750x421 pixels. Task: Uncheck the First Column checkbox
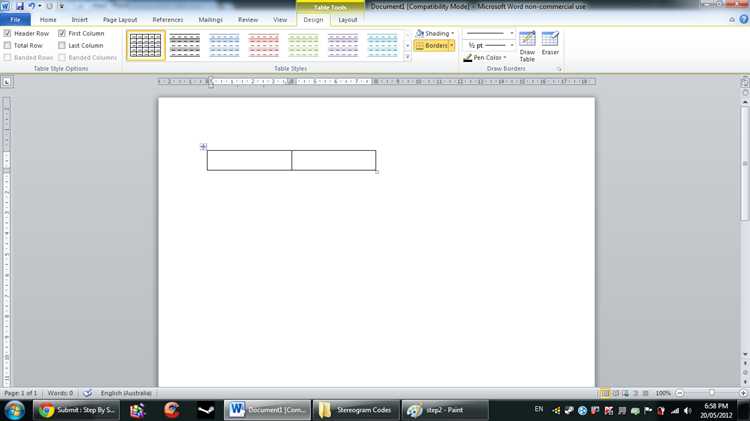tap(62, 33)
